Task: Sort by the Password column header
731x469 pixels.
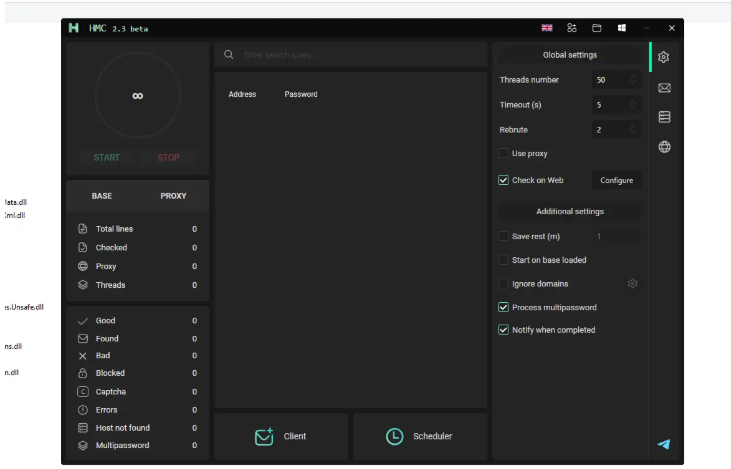Action: pyautogui.click(x=301, y=94)
